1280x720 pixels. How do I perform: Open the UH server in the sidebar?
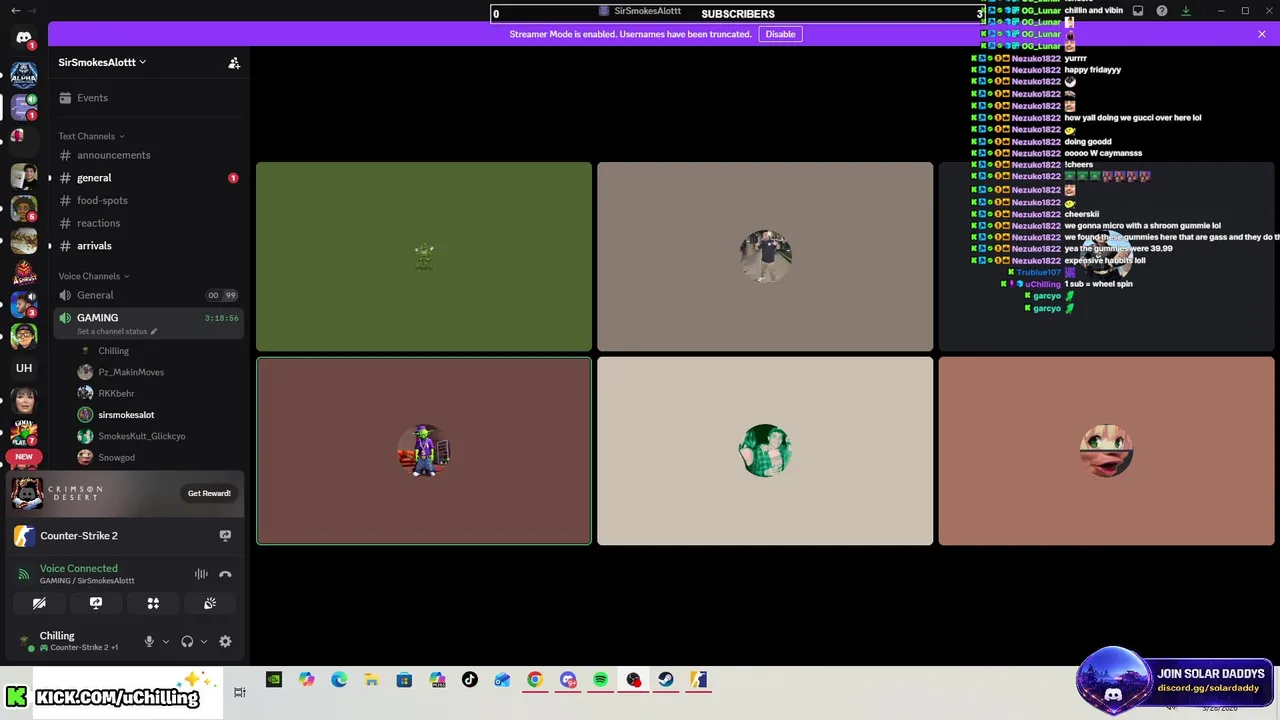pyautogui.click(x=24, y=368)
